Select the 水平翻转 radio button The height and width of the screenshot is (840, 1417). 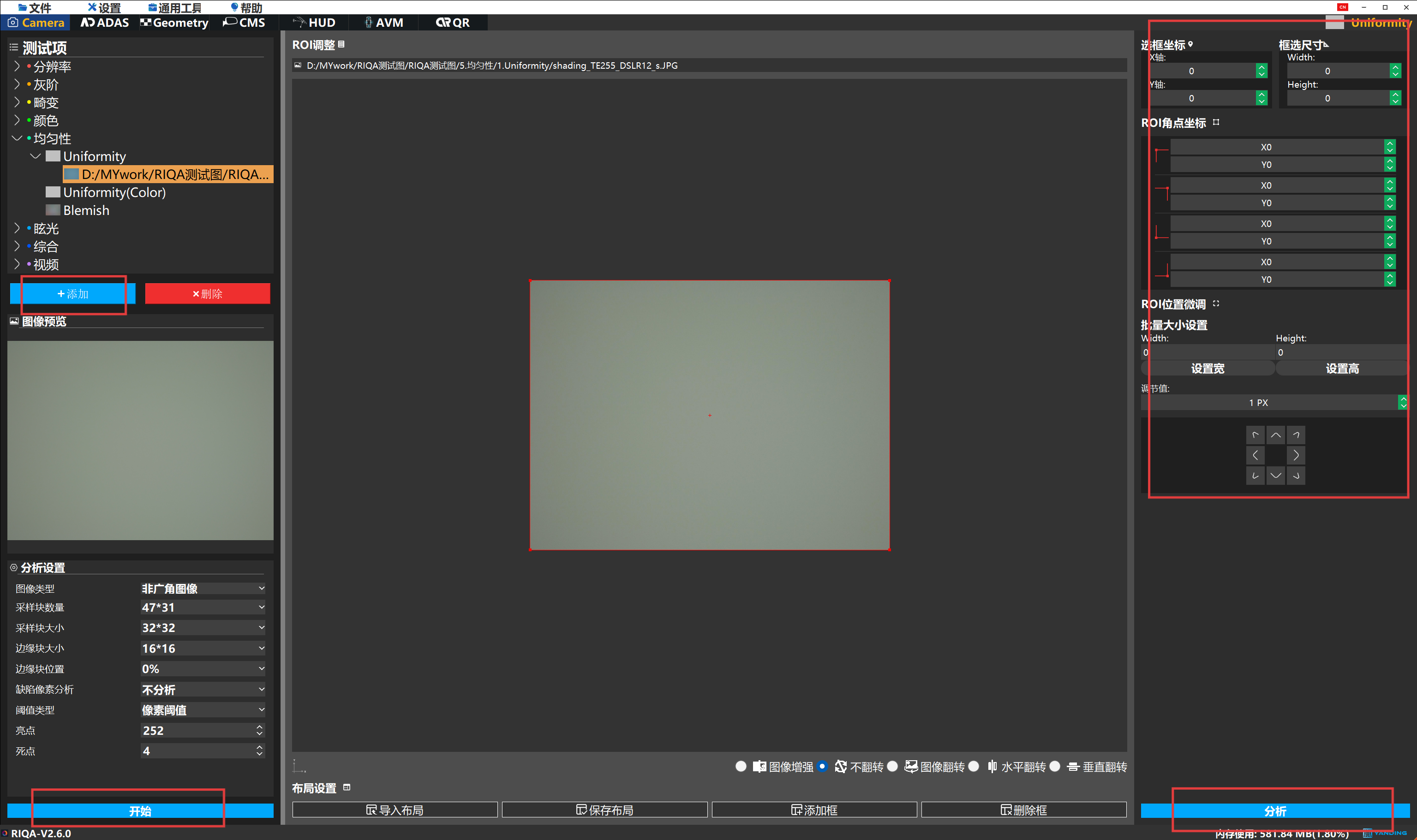(x=973, y=766)
